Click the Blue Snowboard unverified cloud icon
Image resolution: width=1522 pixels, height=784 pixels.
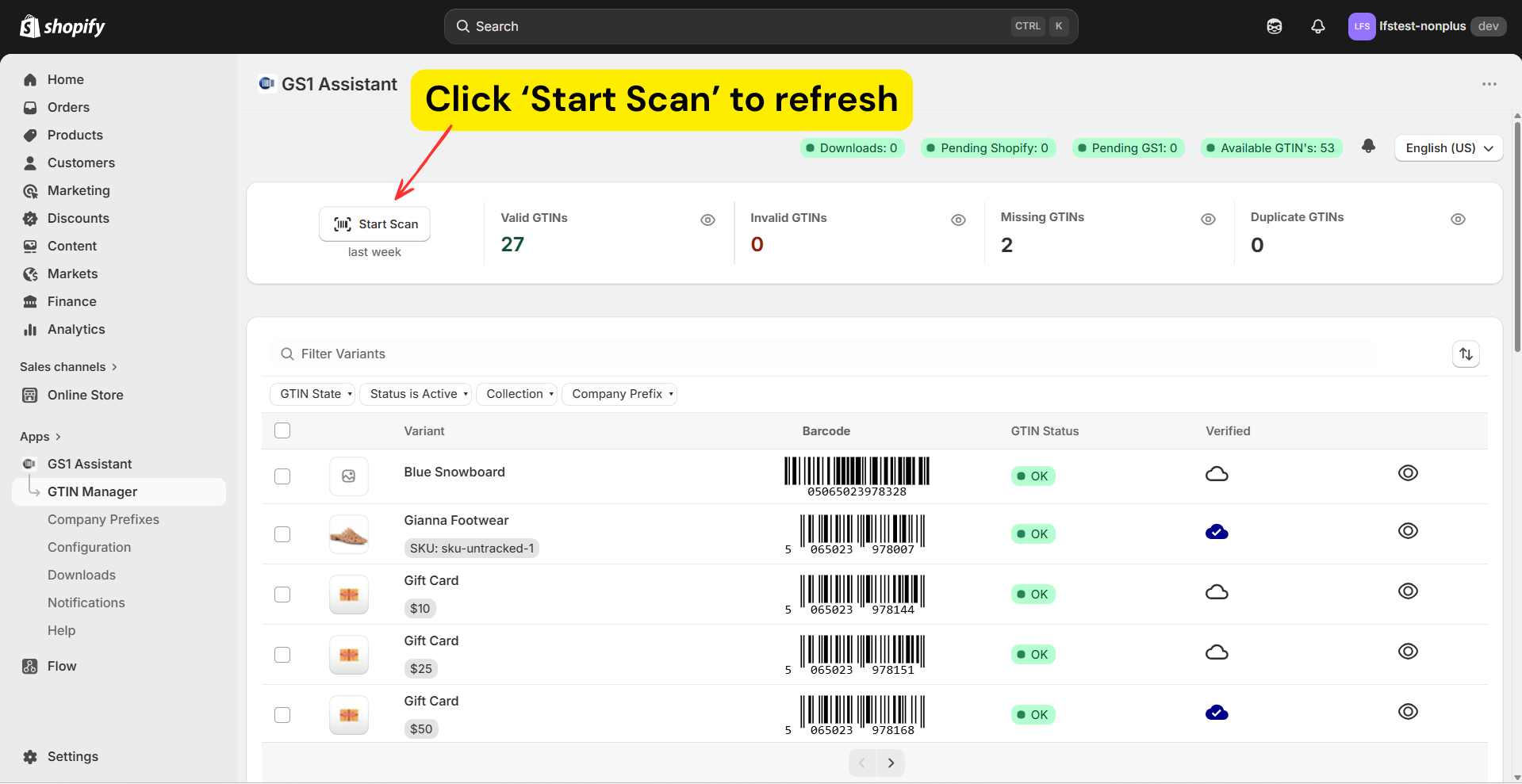(1217, 474)
